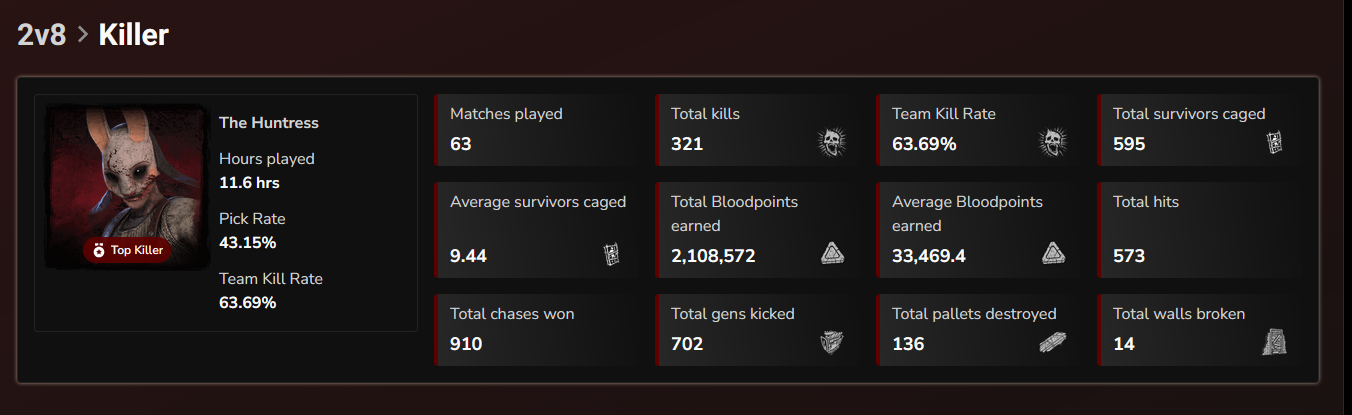Click the pallet icon in Total pallets destroyed
This screenshot has height=415, width=1352.
[1052, 342]
